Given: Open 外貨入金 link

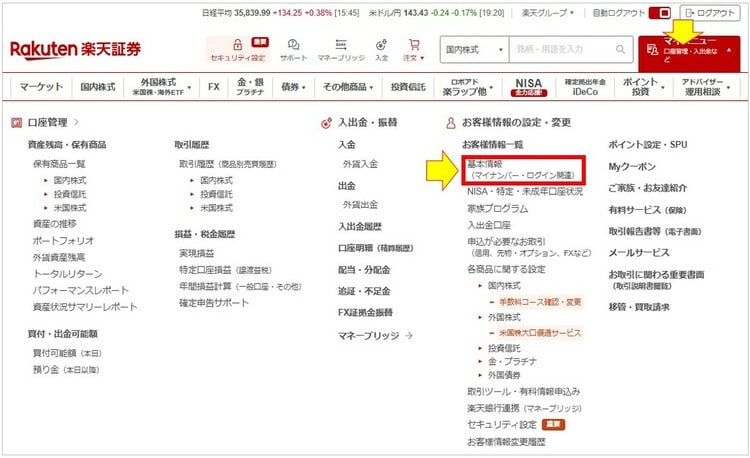Looking at the screenshot, I should coord(360,164).
